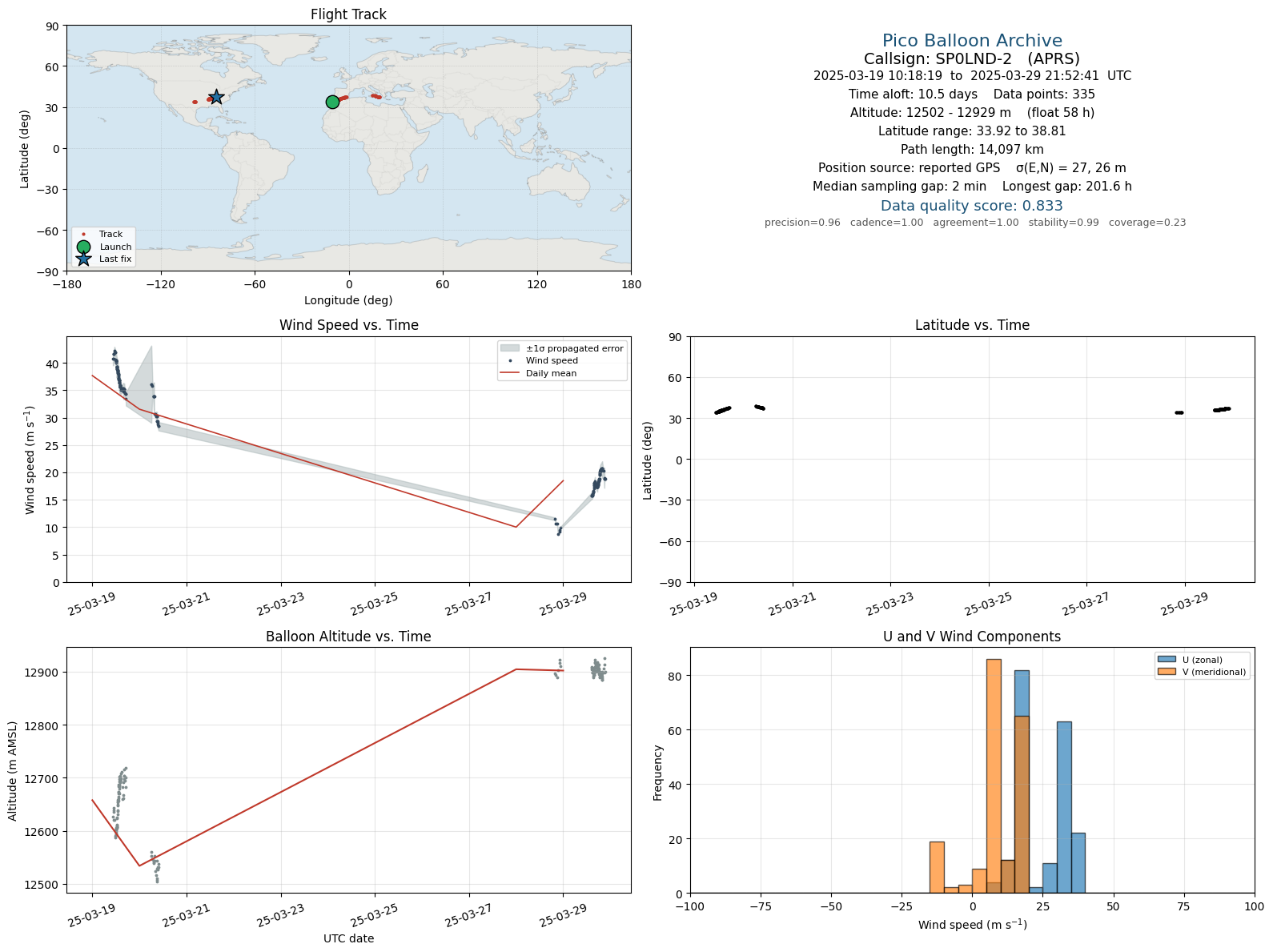Pick the blue U (zonal) legend swatch
The width and height of the screenshot is (1273, 952).
point(1167,660)
